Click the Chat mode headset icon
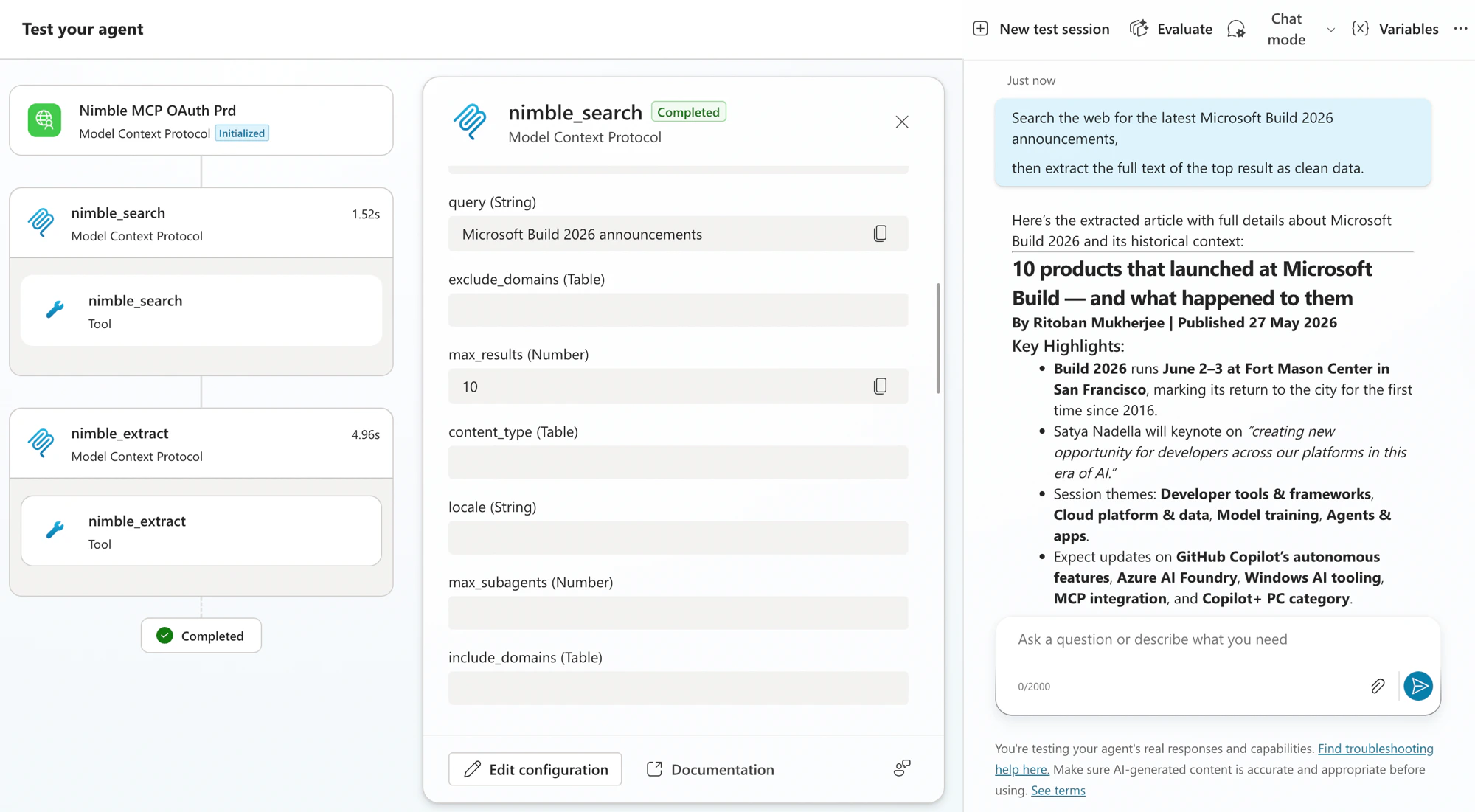The width and height of the screenshot is (1475, 812). pos(1237,29)
